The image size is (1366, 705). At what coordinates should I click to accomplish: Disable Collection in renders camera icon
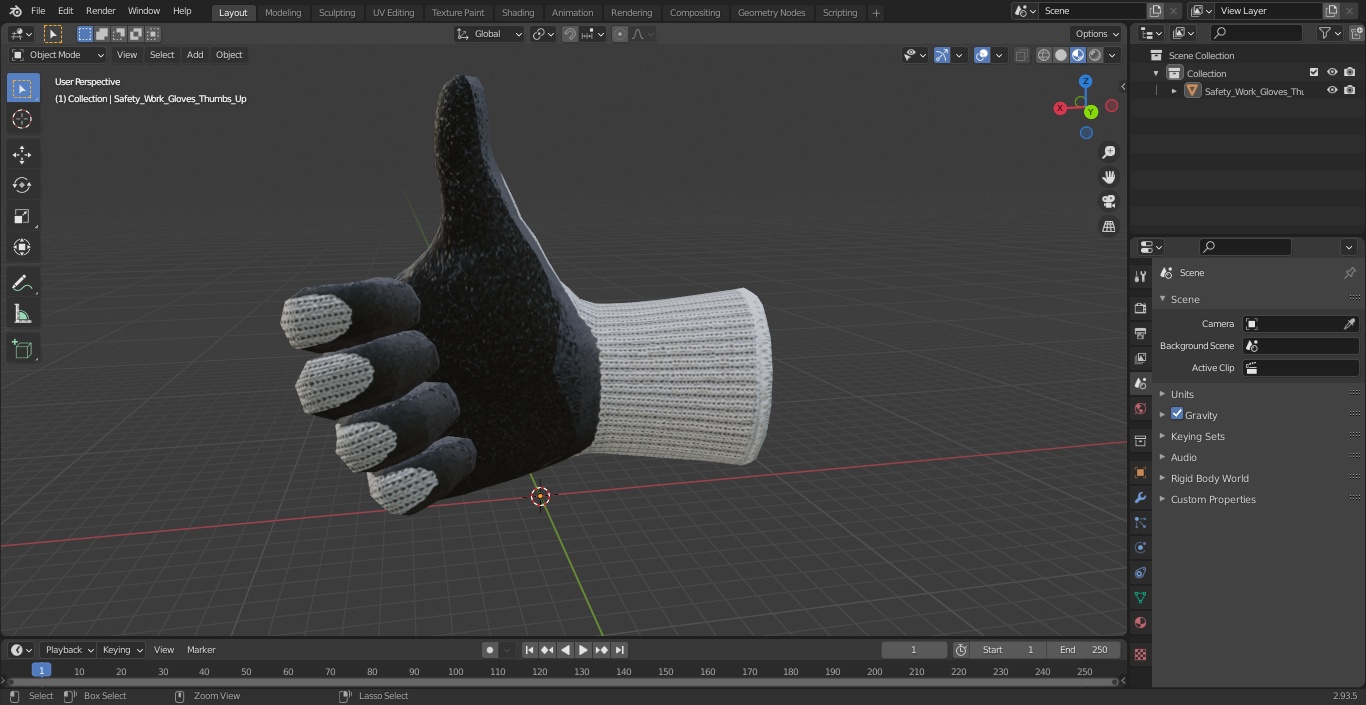coord(1350,73)
